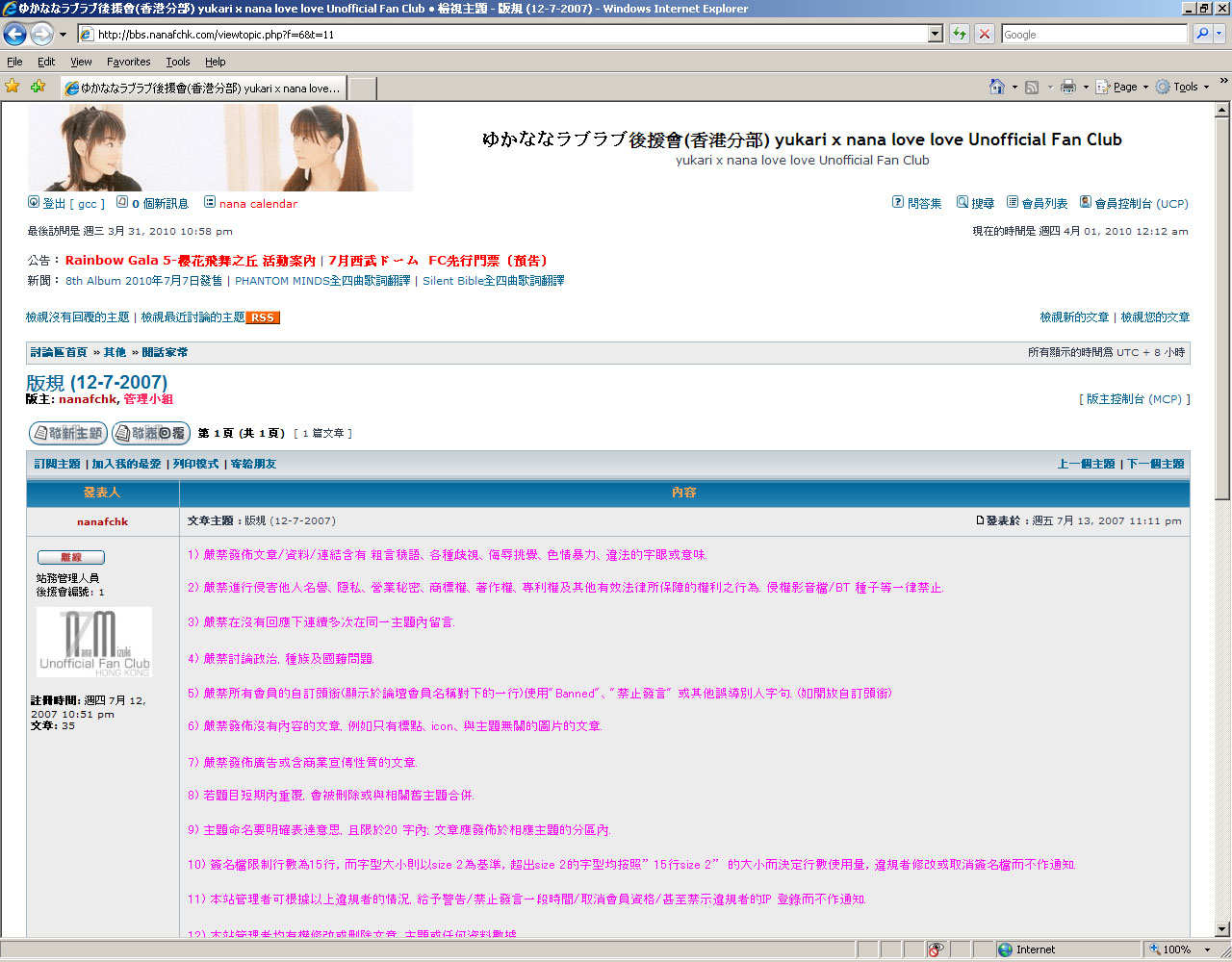
Task: Click the browser Back arrow button
Action: tap(15, 35)
